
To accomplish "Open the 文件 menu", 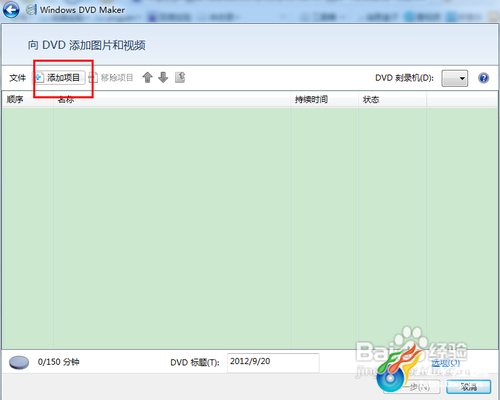I will [x=17, y=78].
